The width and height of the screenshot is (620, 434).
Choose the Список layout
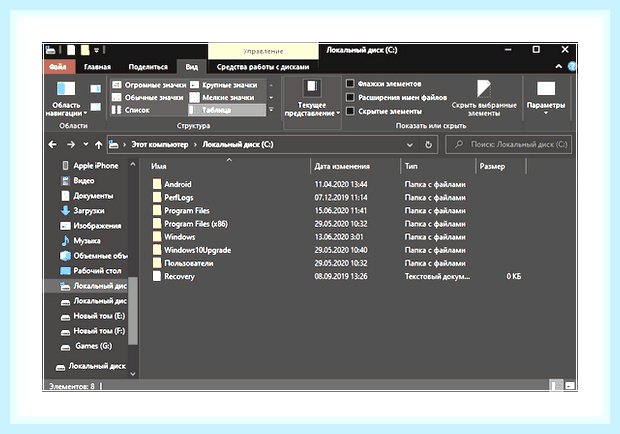click(x=131, y=110)
